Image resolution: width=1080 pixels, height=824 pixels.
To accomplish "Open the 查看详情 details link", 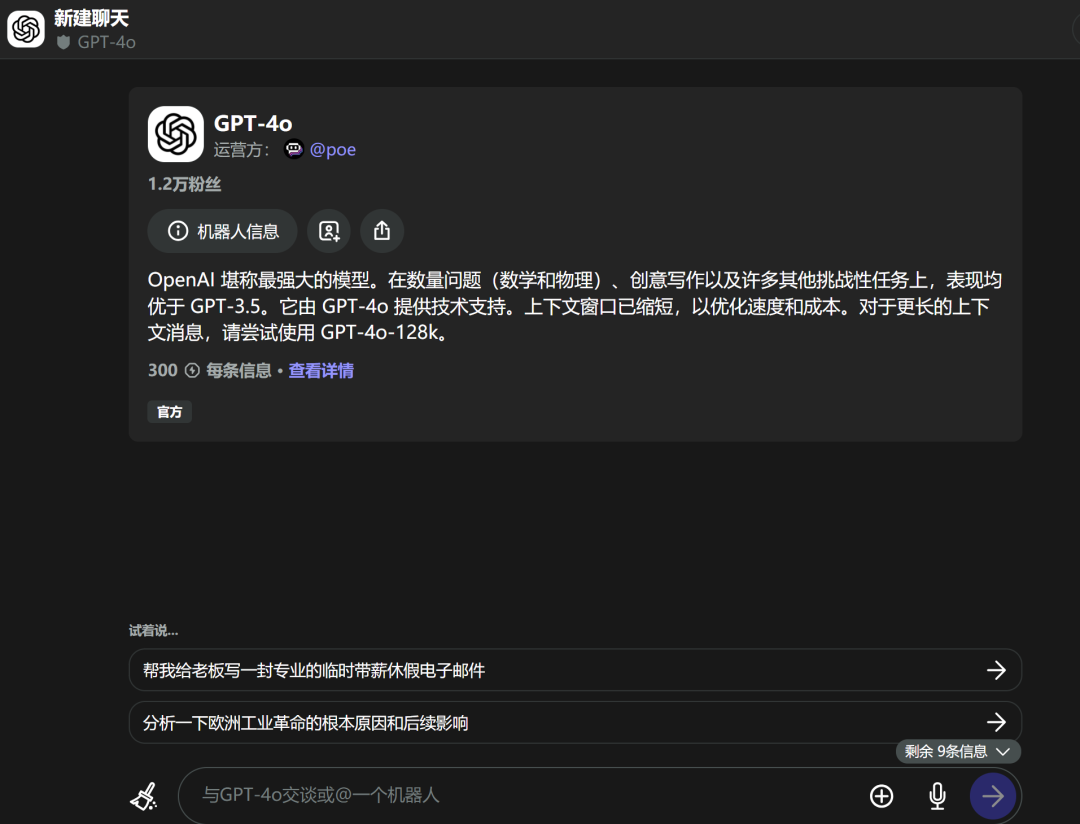I will click(x=321, y=371).
